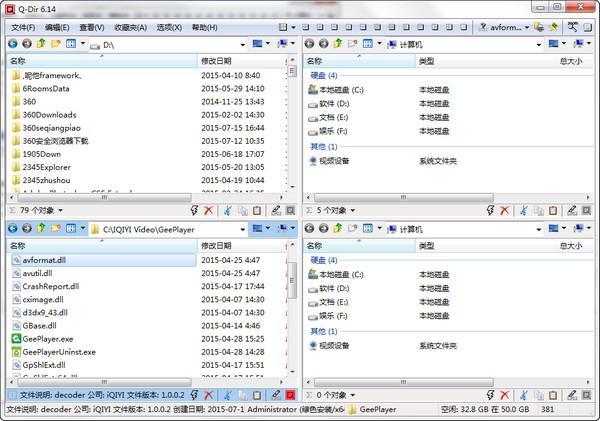The height and width of the screenshot is (421, 600).
Task: Select the 6RoomsData folder
Action: 46,88
